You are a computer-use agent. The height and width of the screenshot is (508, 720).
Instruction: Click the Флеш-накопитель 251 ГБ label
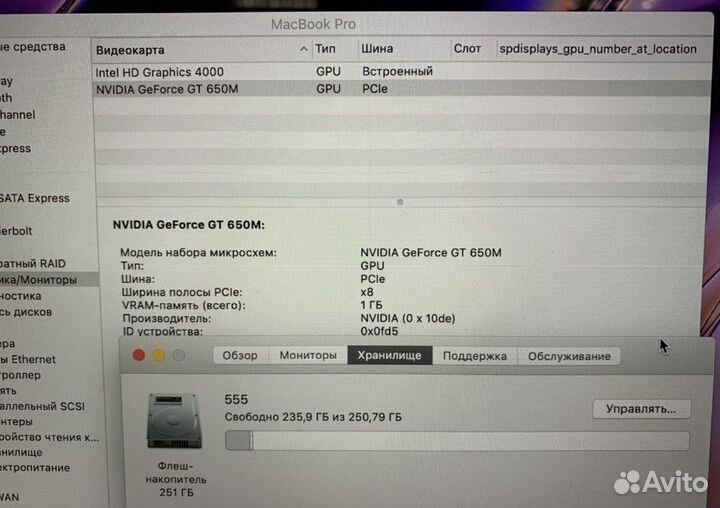176,479
